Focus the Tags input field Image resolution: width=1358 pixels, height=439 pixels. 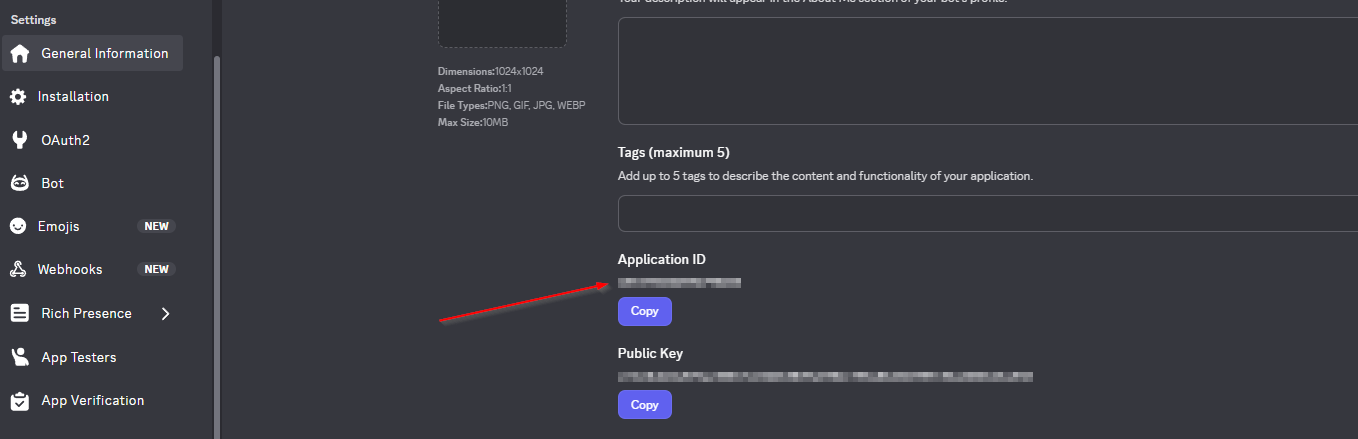987,214
